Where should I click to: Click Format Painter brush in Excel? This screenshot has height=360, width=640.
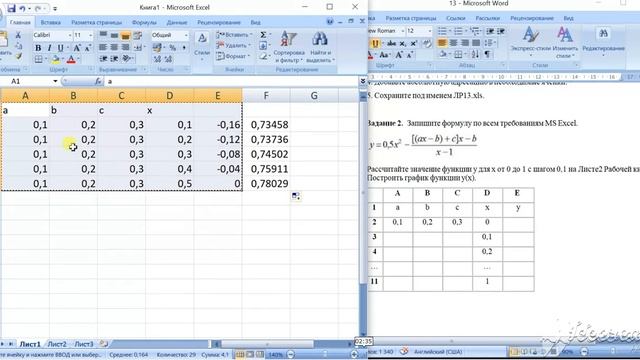point(18,56)
